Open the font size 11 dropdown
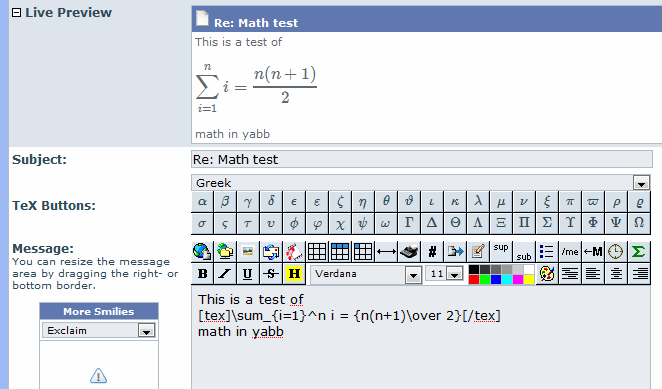The width and height of the screenshot is (662, 389). coord(454,274)
